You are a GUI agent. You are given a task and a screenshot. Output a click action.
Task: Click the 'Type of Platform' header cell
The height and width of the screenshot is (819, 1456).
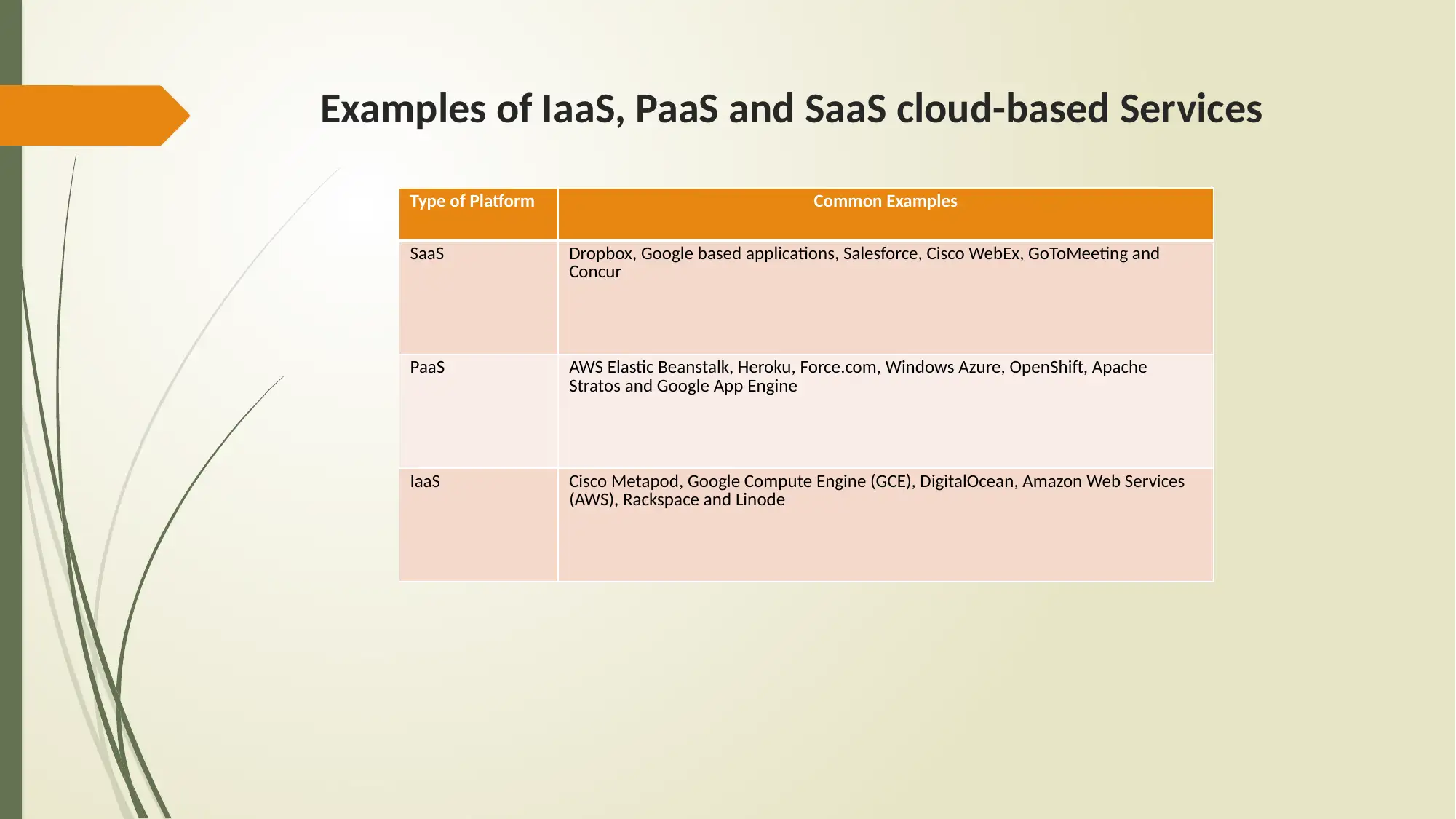coord(478,213)
